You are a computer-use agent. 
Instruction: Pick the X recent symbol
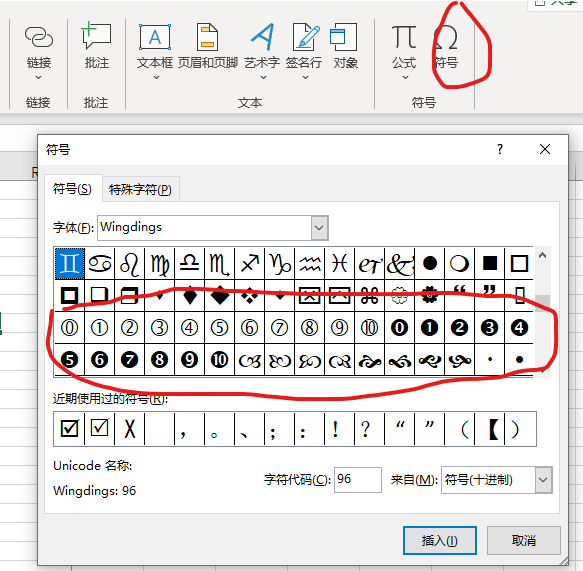(130, 428)
